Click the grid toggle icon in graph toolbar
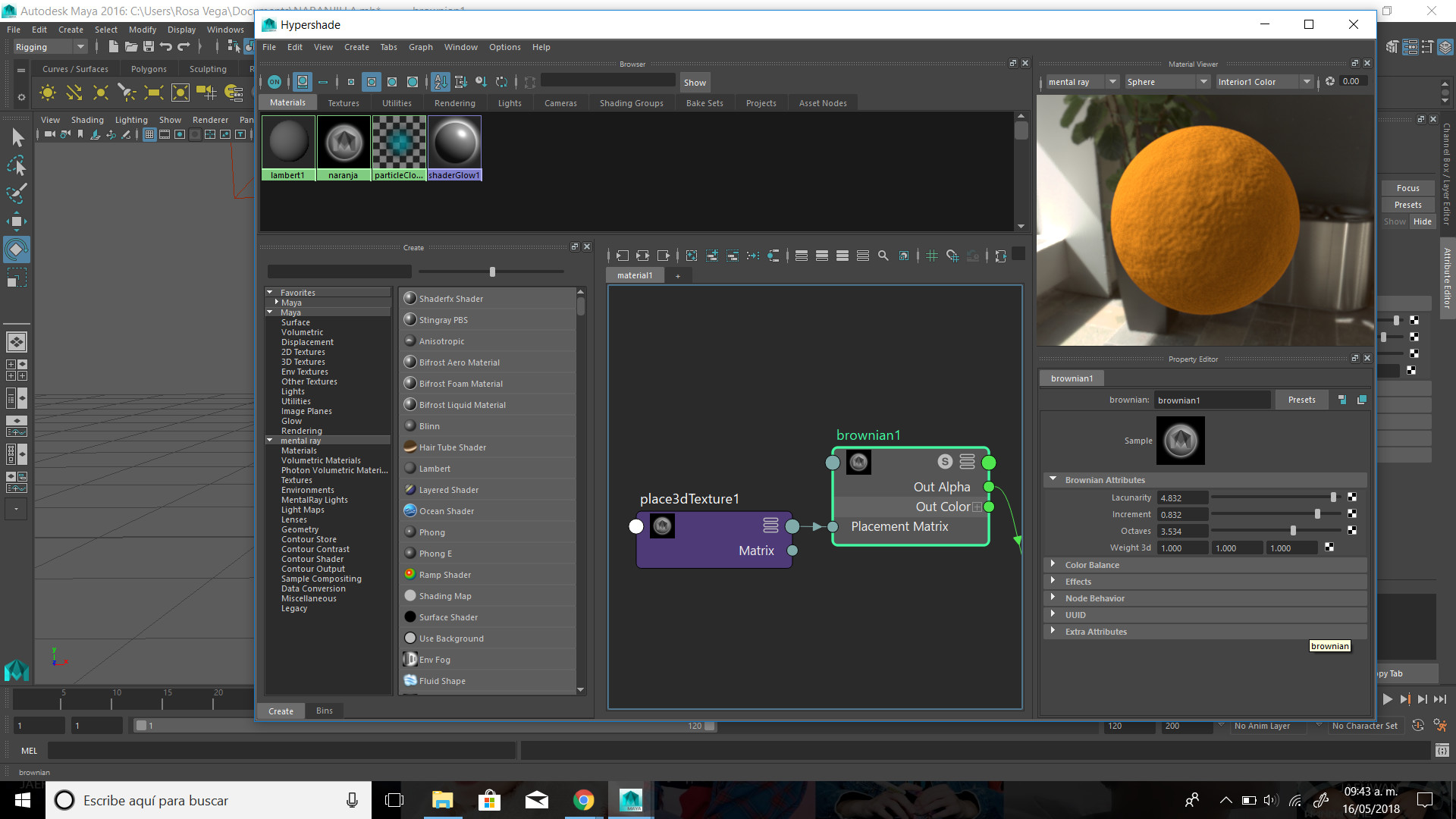1456x819 pixels. 931,256
